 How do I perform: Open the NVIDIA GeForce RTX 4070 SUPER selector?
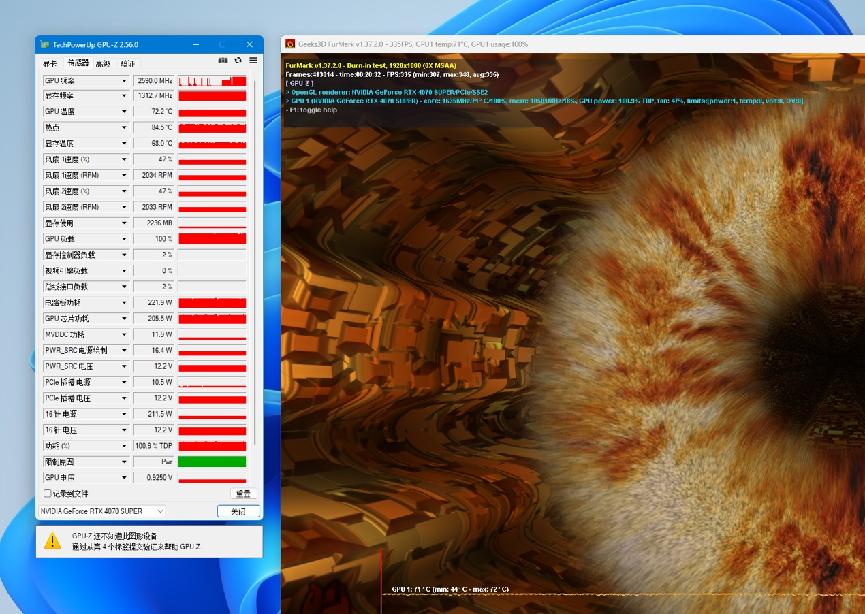pos(102,511)
